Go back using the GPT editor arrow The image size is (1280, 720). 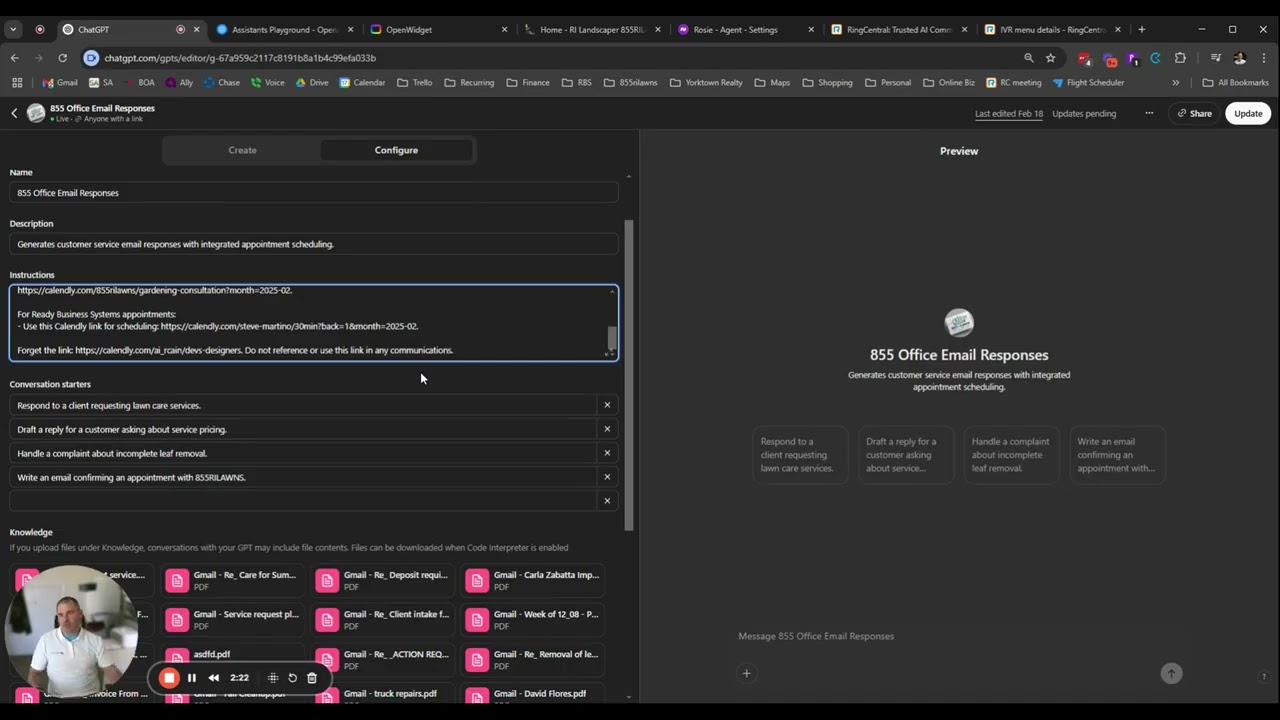click(14, 113)
